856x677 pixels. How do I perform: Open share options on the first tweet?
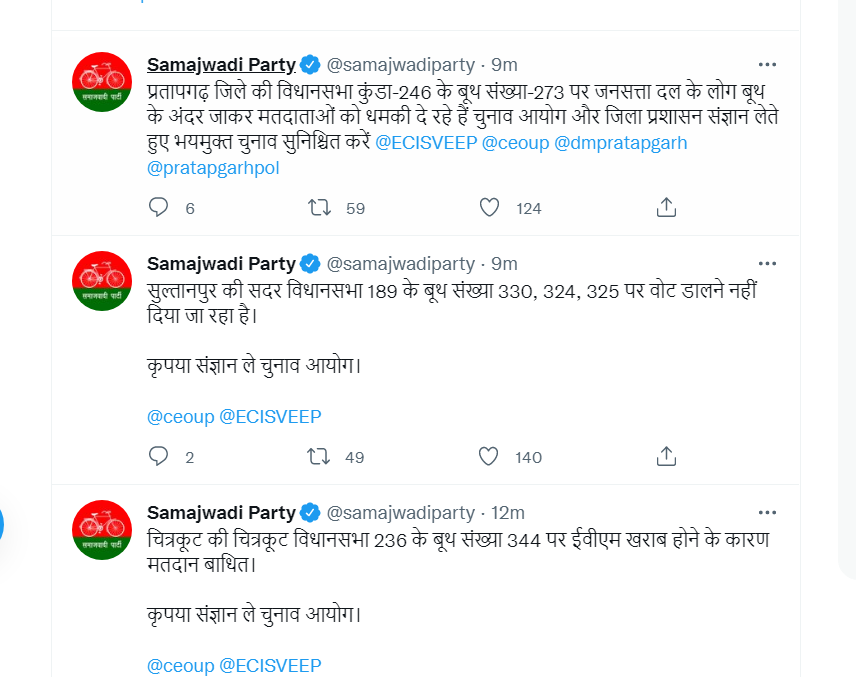[x=665, y=207]
